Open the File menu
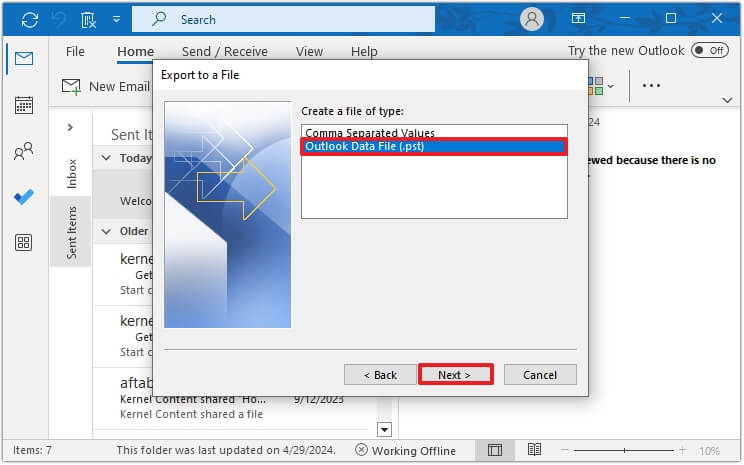Image resolution: width=744 pixels, height=465 pixels. pyautogui.click(x=75, y=51)
